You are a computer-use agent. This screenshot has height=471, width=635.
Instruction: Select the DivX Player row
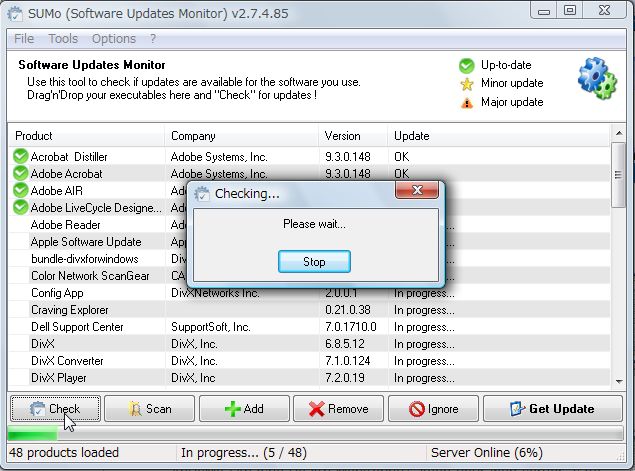point(309,378)
